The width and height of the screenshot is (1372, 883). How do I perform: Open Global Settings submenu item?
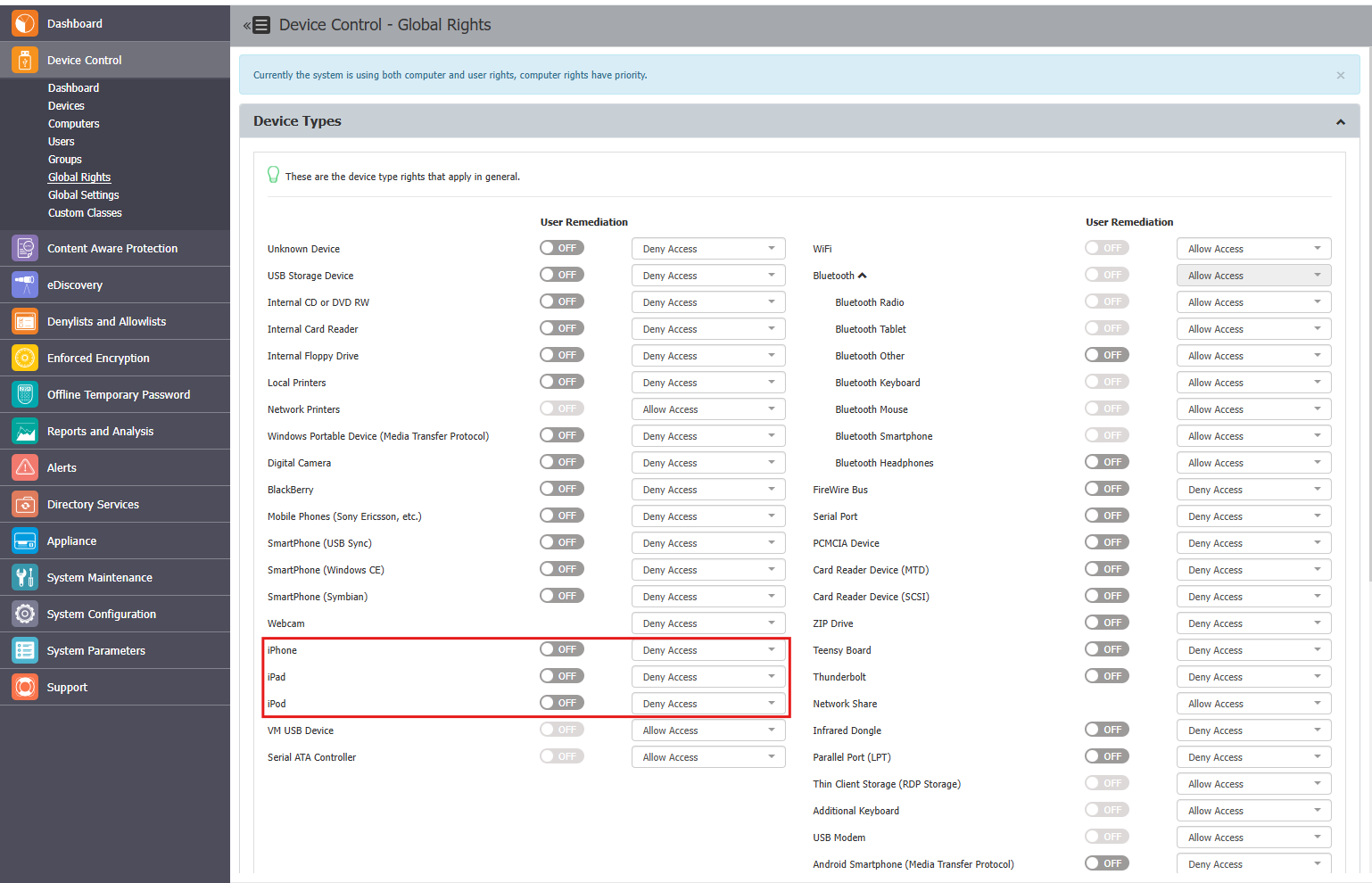coord(83,194)
